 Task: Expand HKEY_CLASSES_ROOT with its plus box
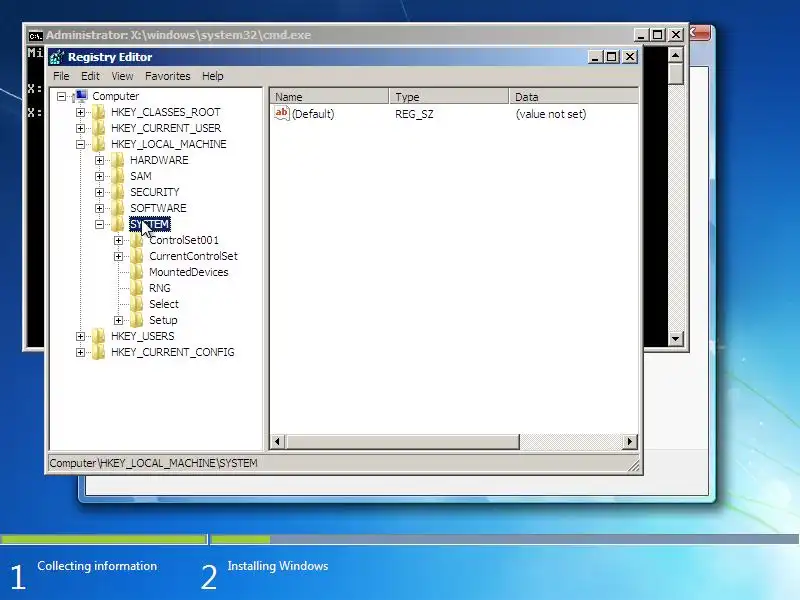pos(80,112)
